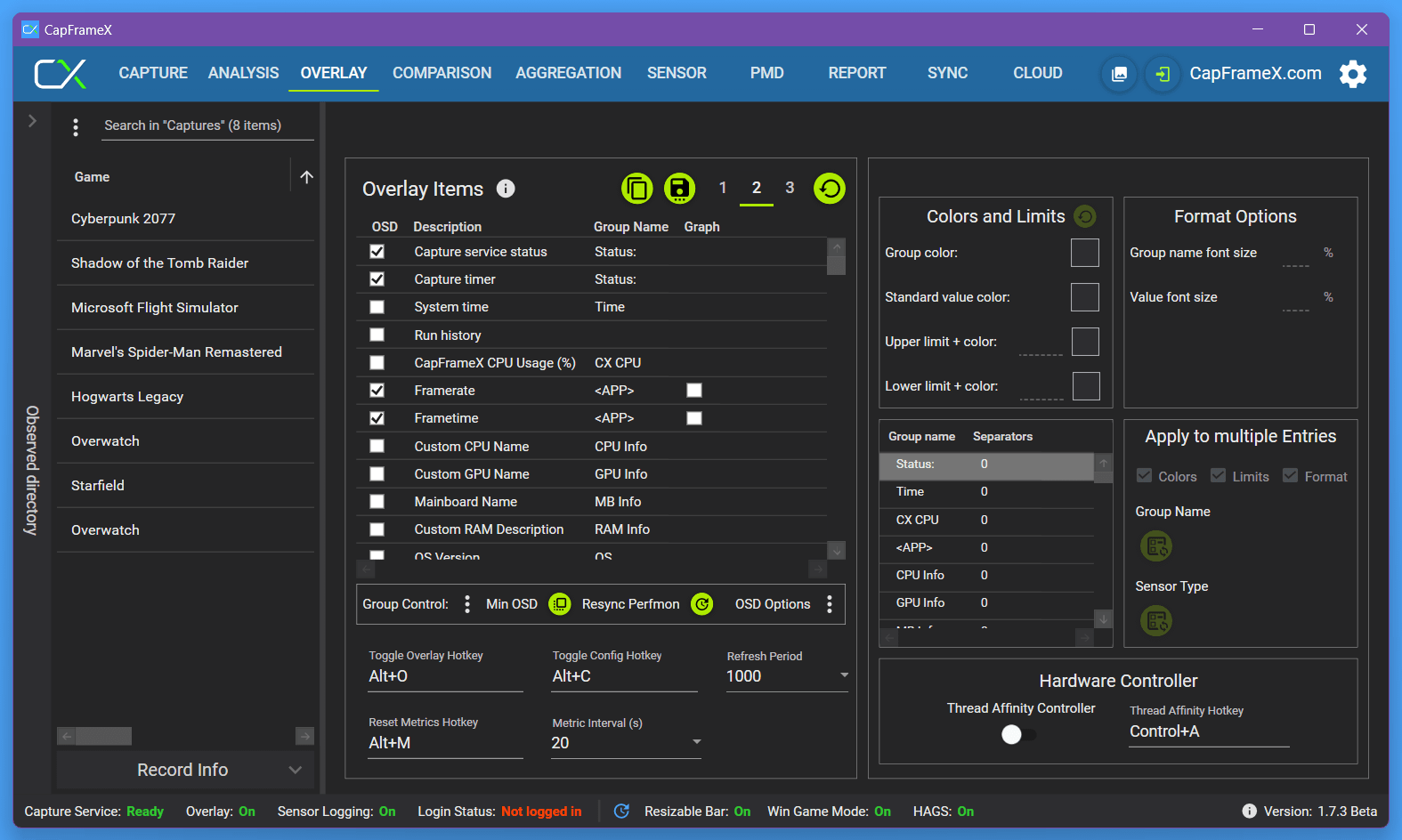Image resolution: width=1402 pixels, height=840 pixels.
Task: Select Hogwarts Legacy in the game list
Action: click(x=185, y=397)
